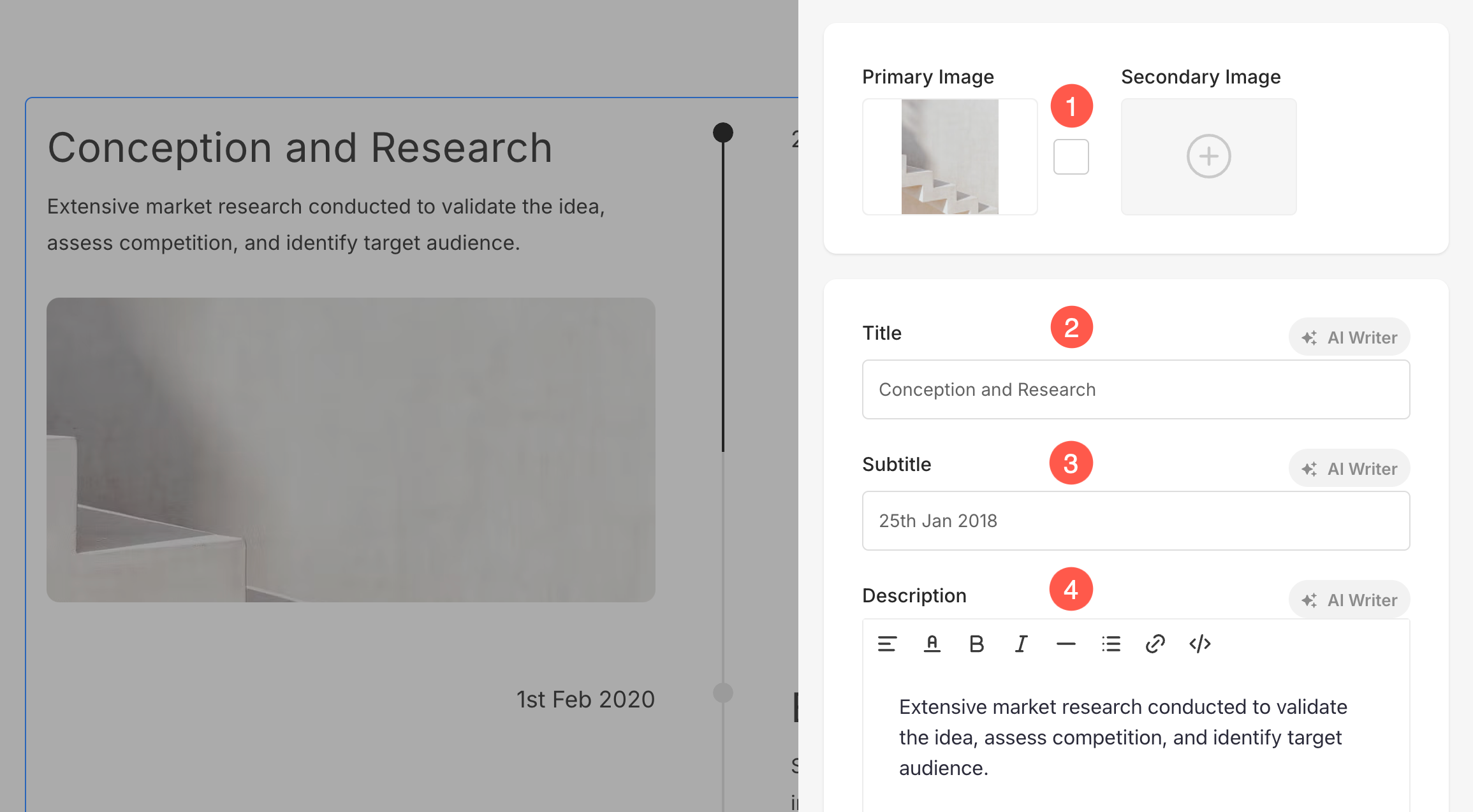Screen dimensions: 1473x812
Task: Click the 1st Feb 2020 date text
Action: pos(585,699)
